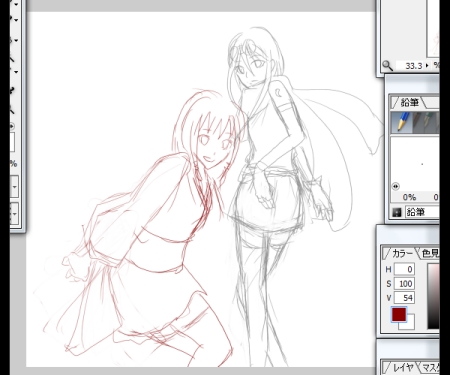Choose the dark pencil preset beside blue pencil
This screenshot has width=450, height=375.
pos(418,122)
